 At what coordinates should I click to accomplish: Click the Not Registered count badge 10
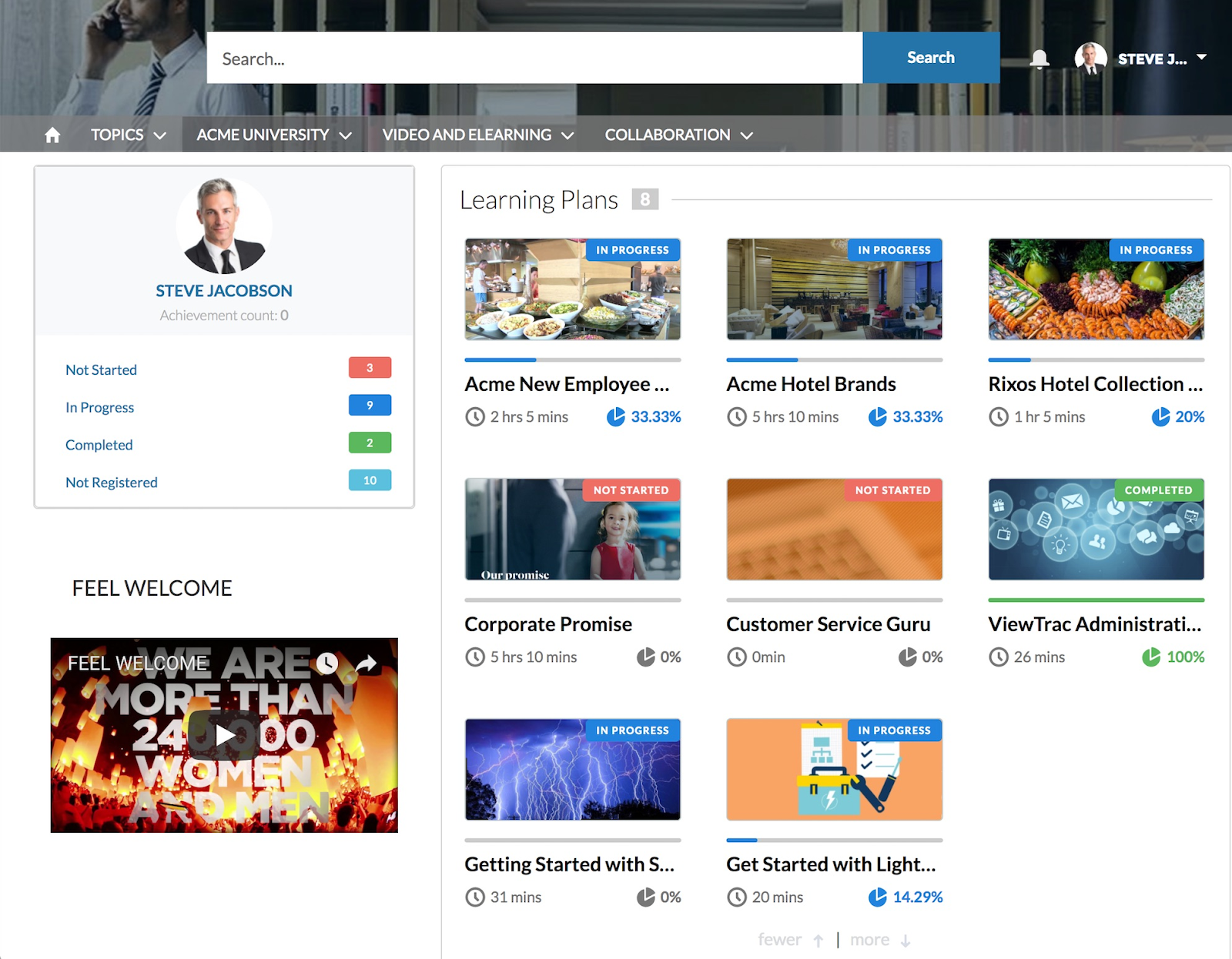pos(370,480)
